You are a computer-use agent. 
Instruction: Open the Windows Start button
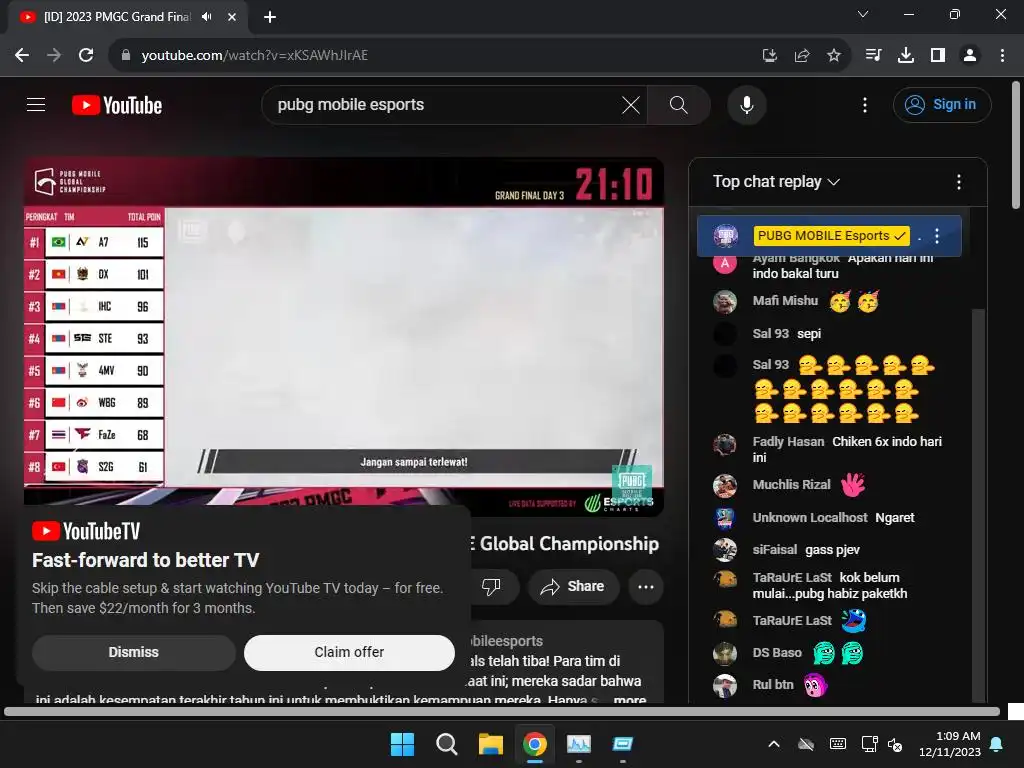[402, 744]
